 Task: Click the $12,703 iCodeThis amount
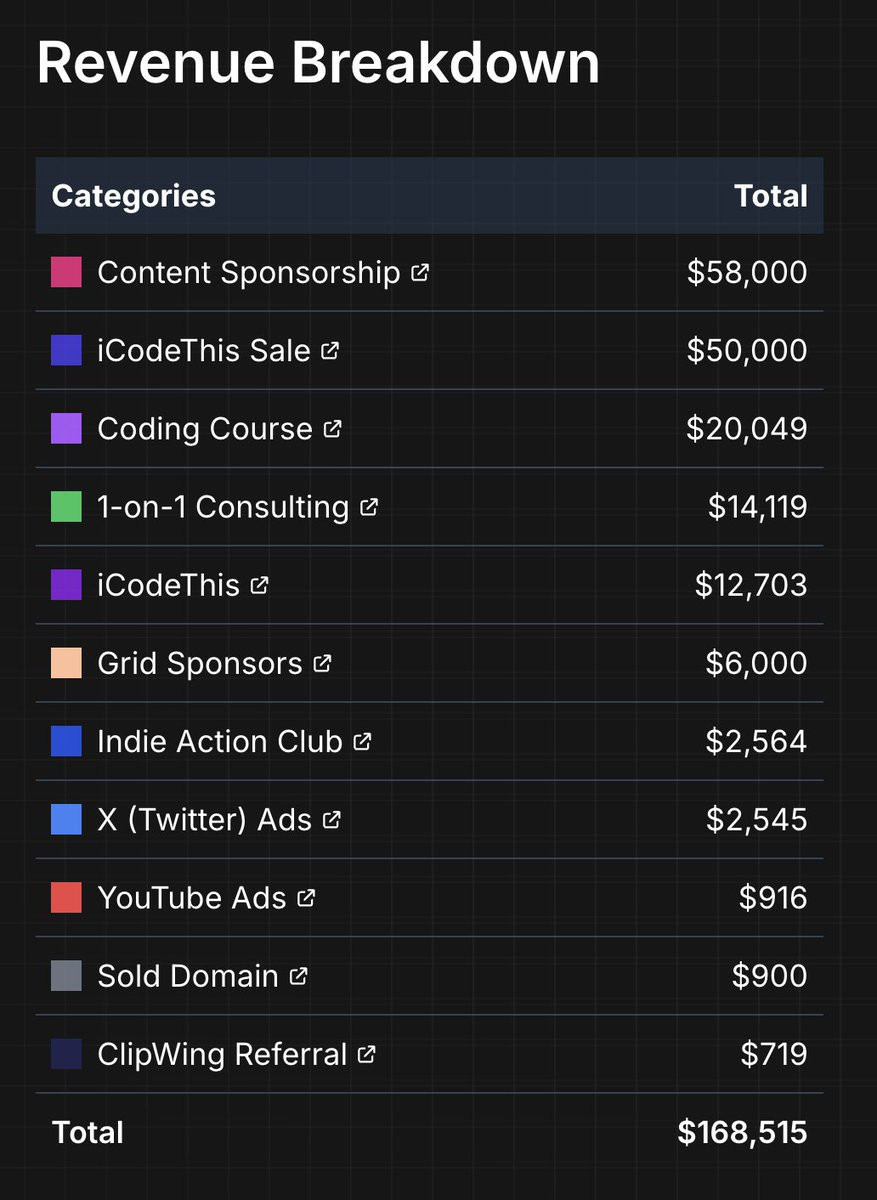click(x=750, y=585)
